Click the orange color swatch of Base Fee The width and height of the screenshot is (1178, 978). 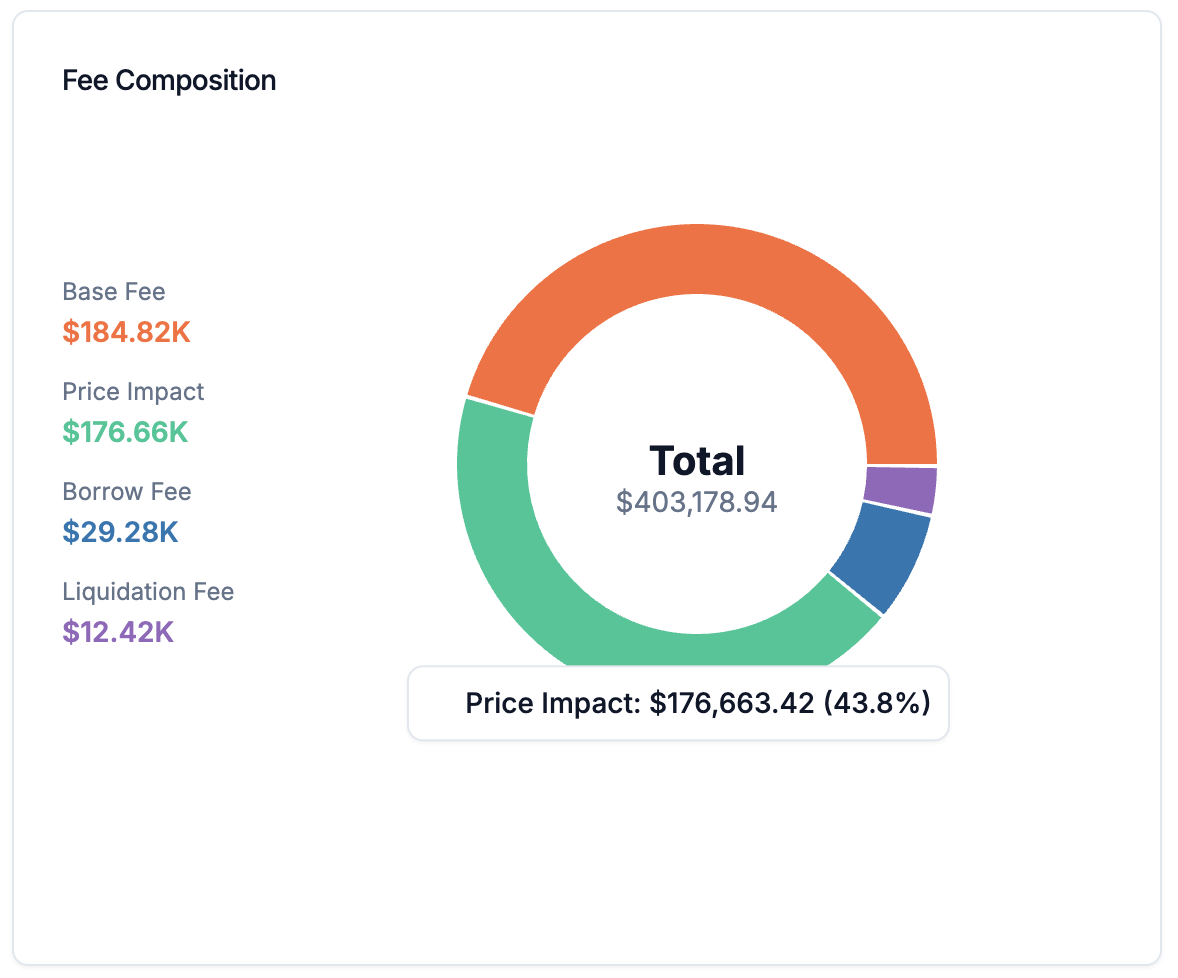(127, 331)
